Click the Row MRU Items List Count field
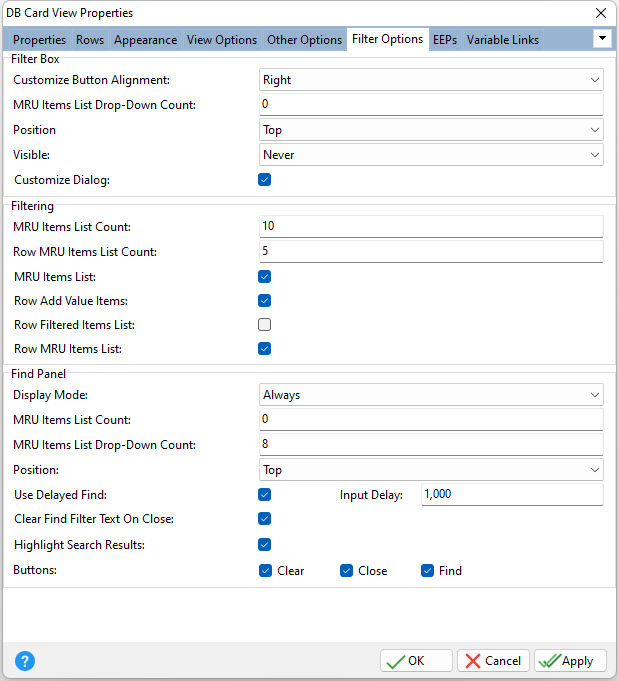This screenshot has height=681, width=619. (431, 251)
